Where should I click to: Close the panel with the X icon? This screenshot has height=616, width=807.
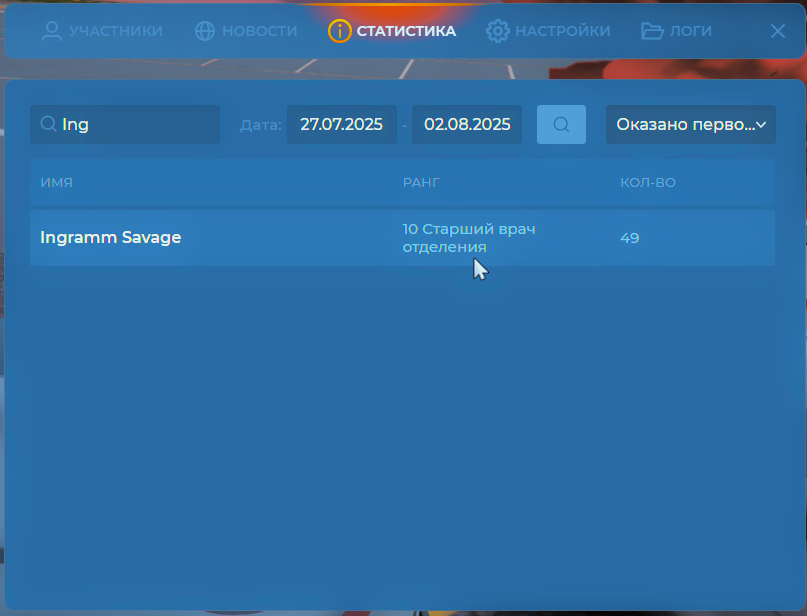pyautogui.click(x=778, y=31)
